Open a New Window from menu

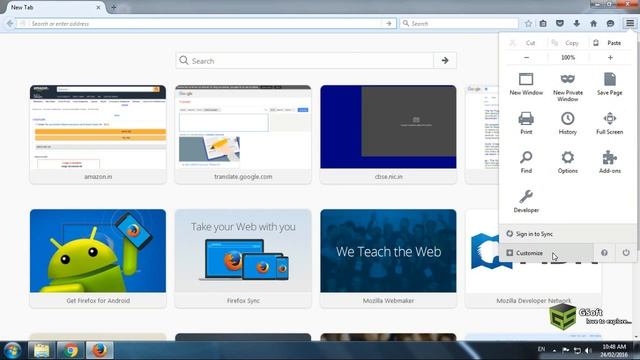click(526, 84)
